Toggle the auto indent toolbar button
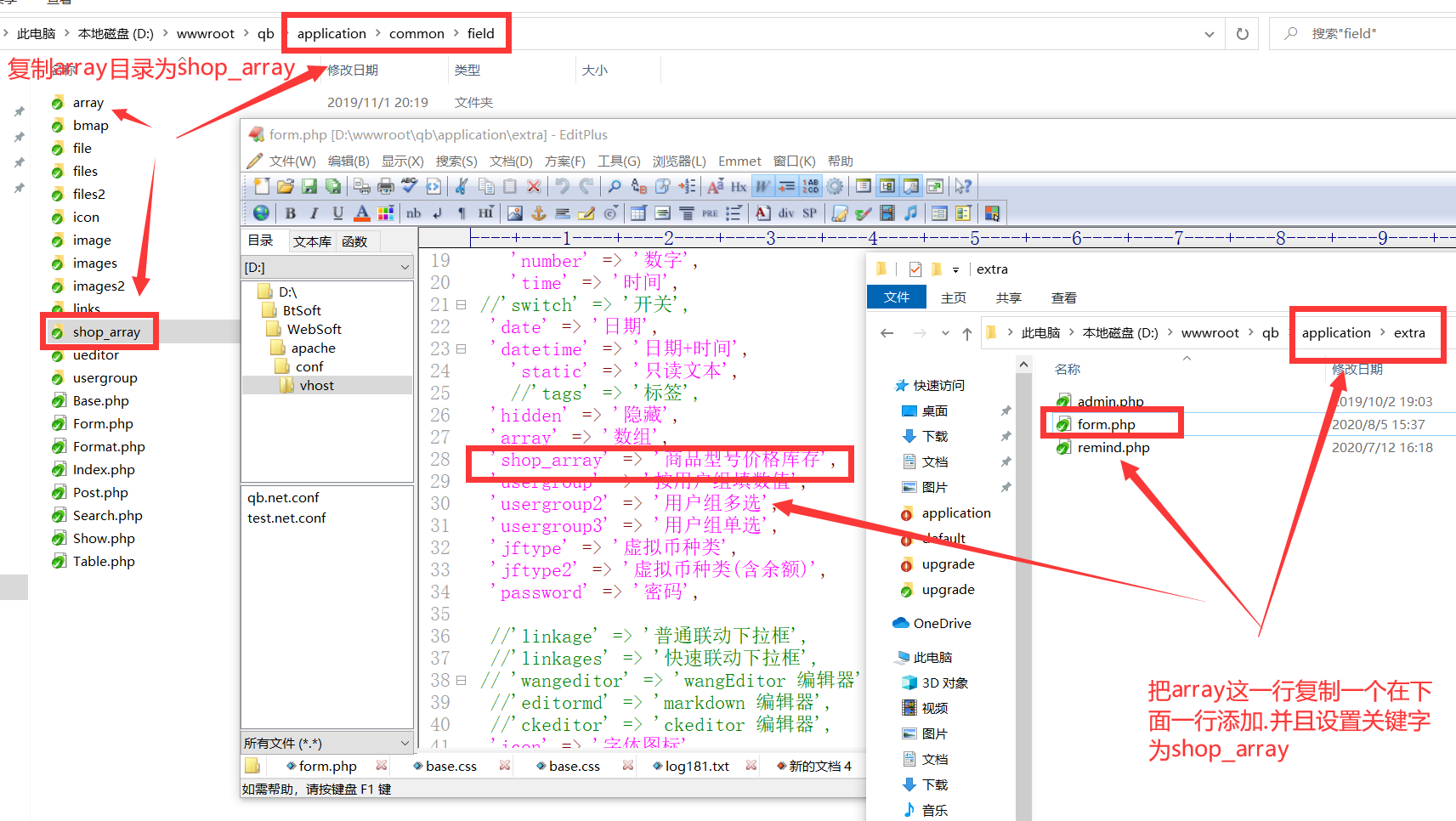The height and width of the screenshot is (821, 1456). [x=787, y=186]
